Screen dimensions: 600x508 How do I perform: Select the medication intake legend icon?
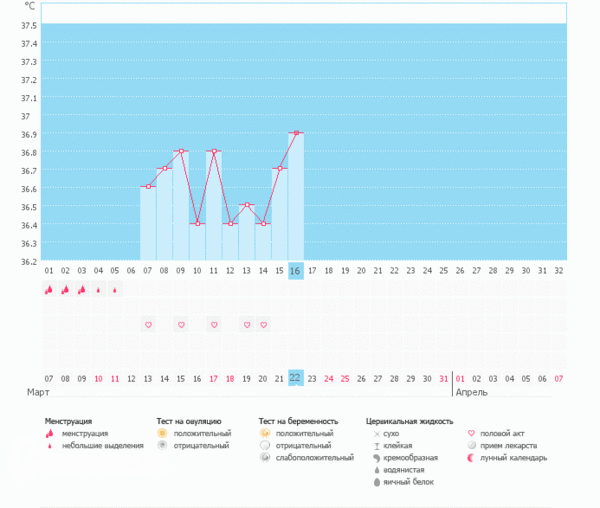[471, 446]
